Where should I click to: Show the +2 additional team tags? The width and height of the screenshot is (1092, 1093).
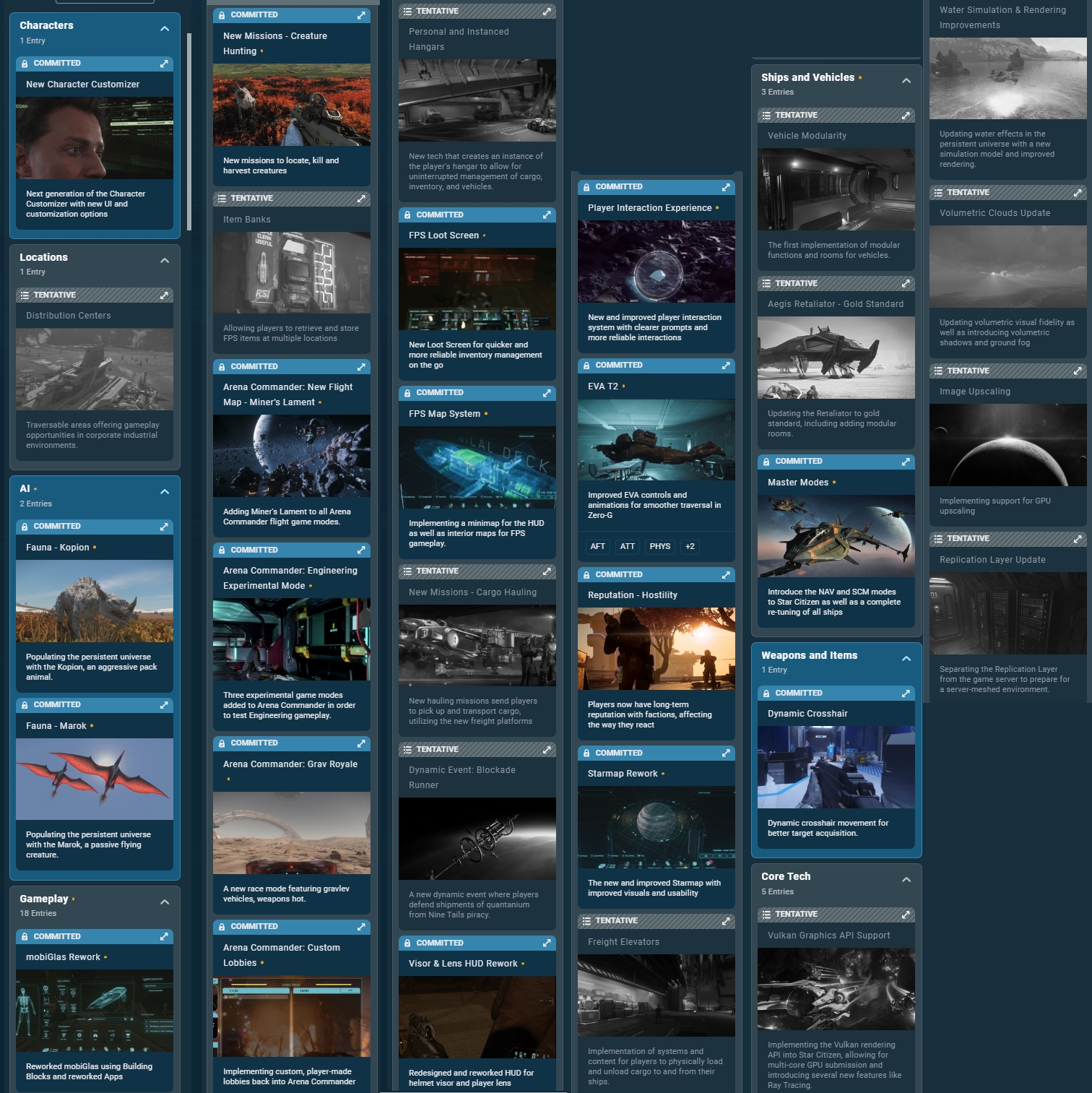[x=690, y=546]
